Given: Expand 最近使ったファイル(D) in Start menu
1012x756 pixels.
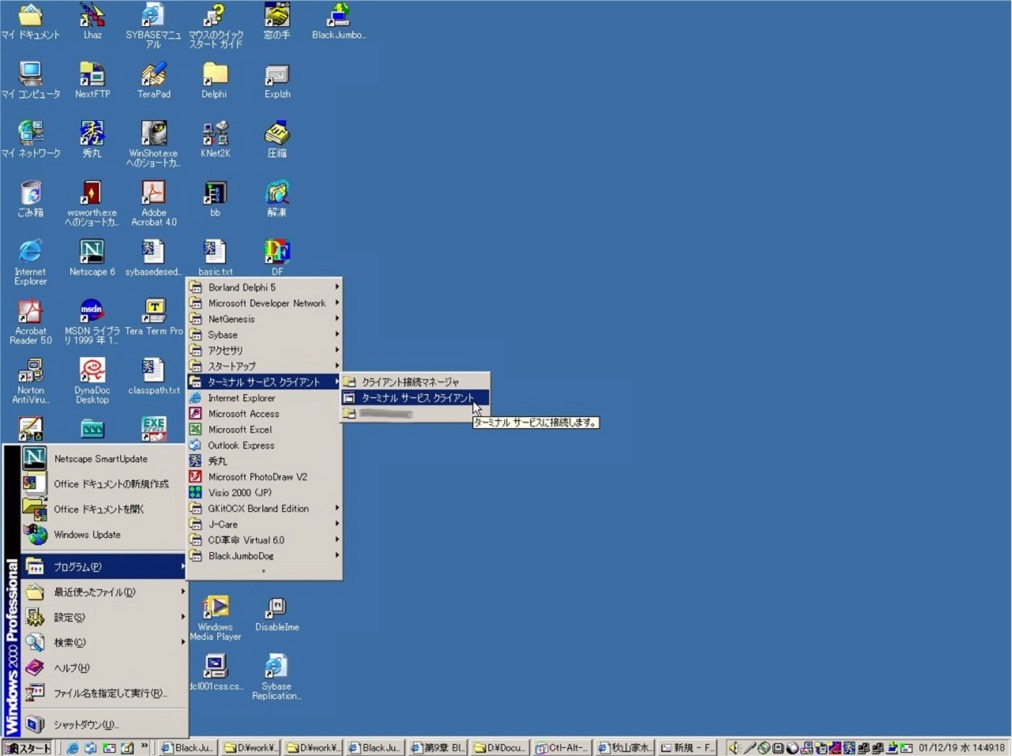Looking at the screenshot, I should (105, 592).
